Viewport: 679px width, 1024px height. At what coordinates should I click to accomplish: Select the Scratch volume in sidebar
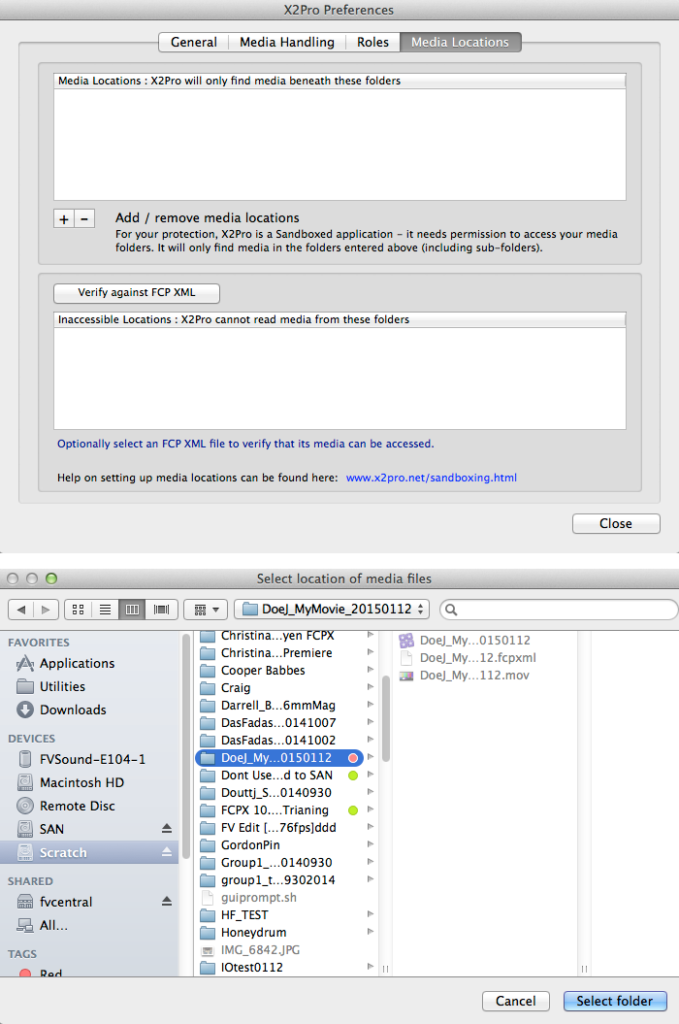point(89,853)
